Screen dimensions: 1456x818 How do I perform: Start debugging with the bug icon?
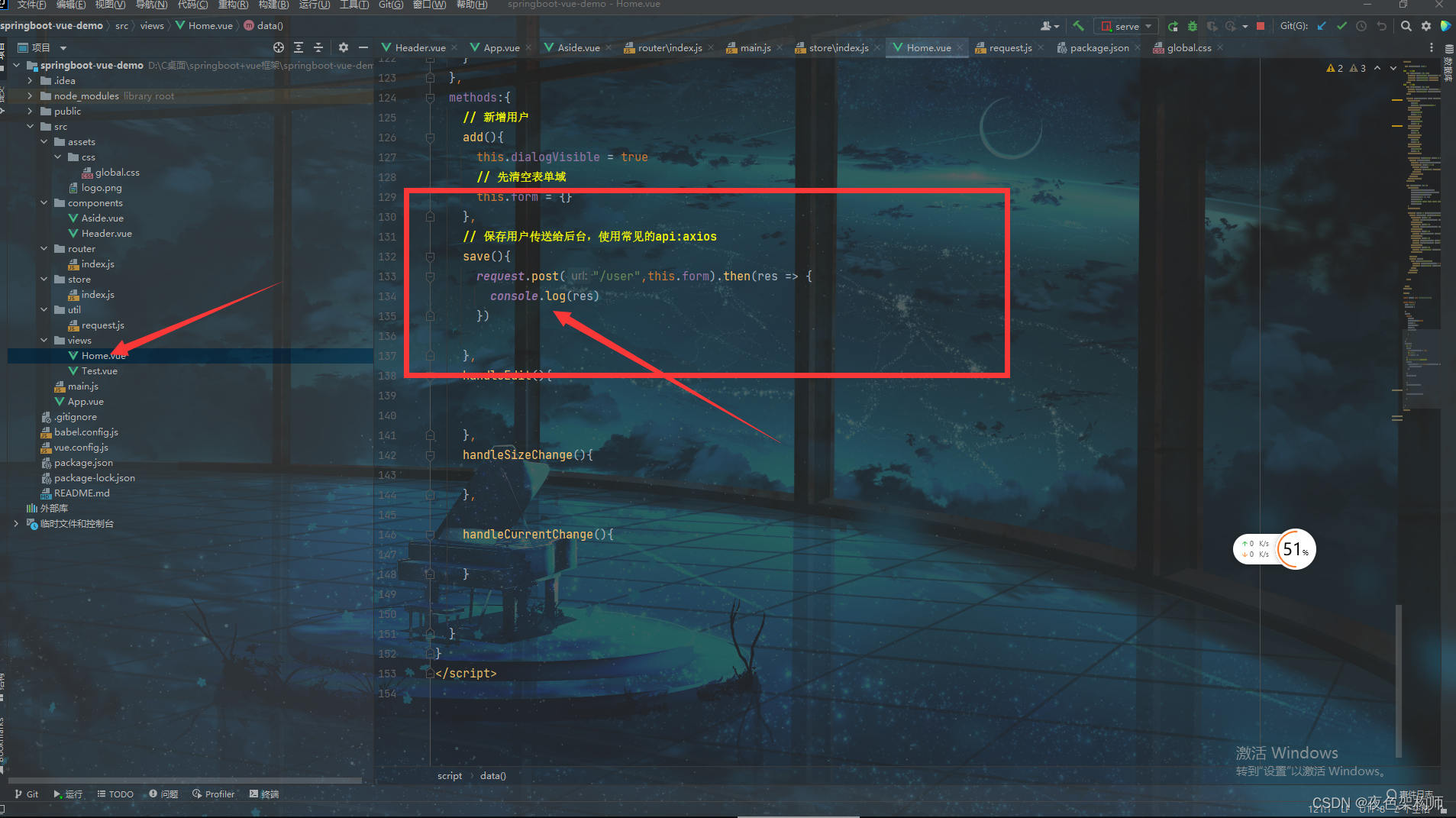[x=1192, y=26]
